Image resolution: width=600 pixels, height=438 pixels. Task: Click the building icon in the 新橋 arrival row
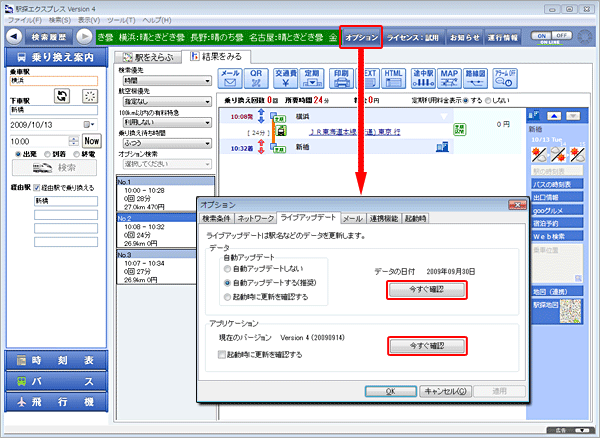click(x=442, y=147)
